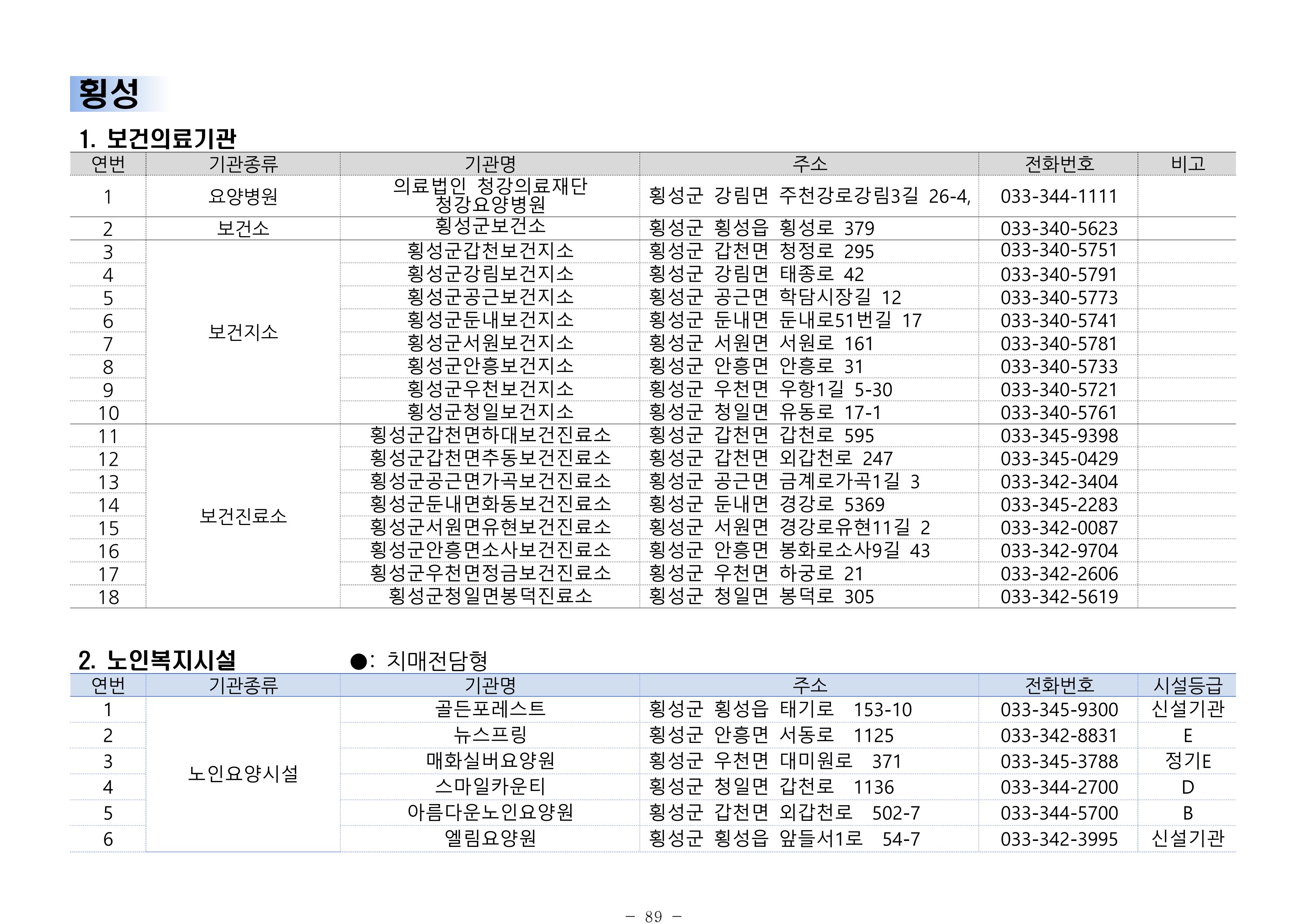This screenshot has width=1306, height=924.
Task: Click phone number 033-340-5781
Action: [1059, 344]
